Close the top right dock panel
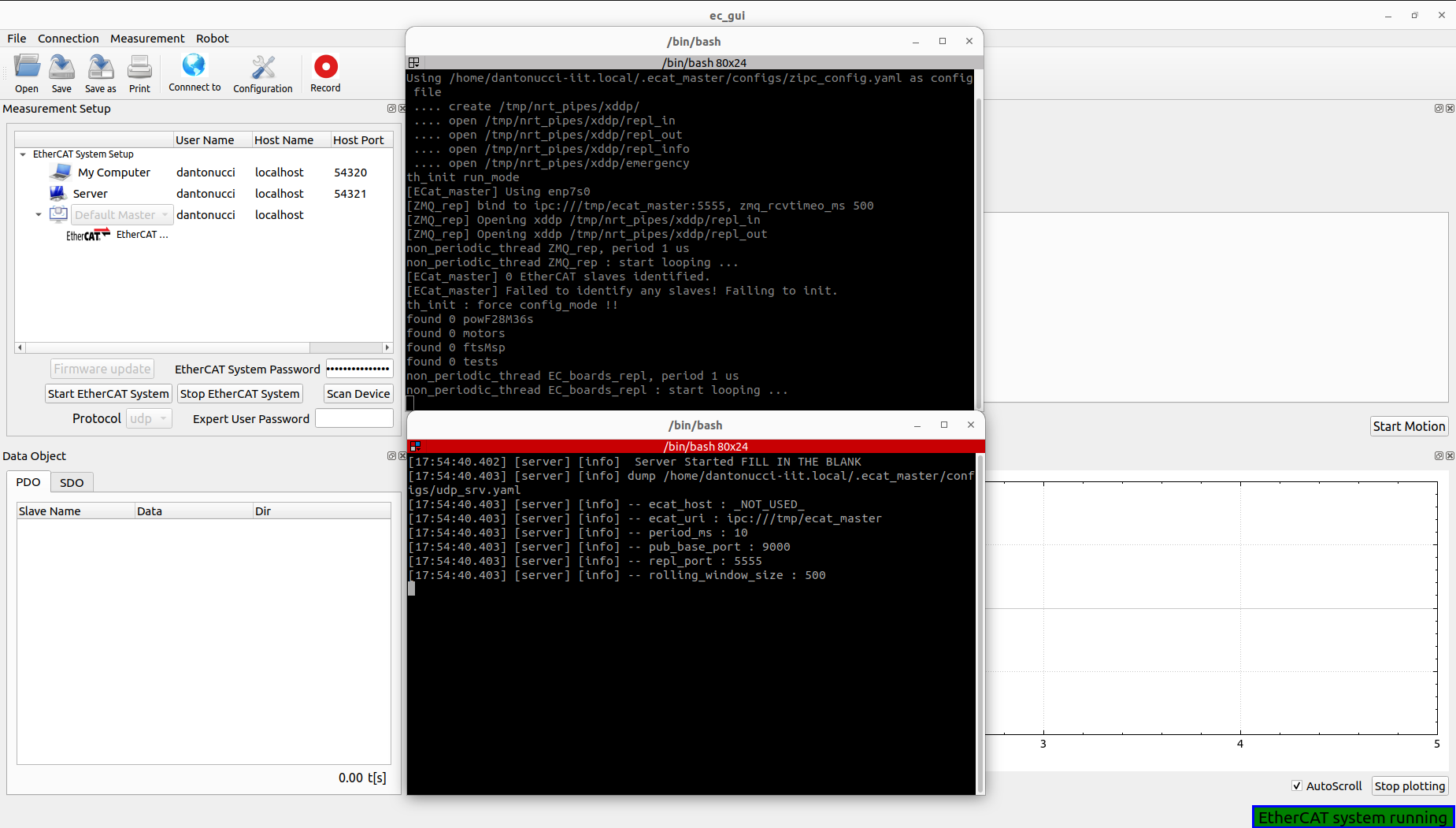 click(x=1450, y=109)
